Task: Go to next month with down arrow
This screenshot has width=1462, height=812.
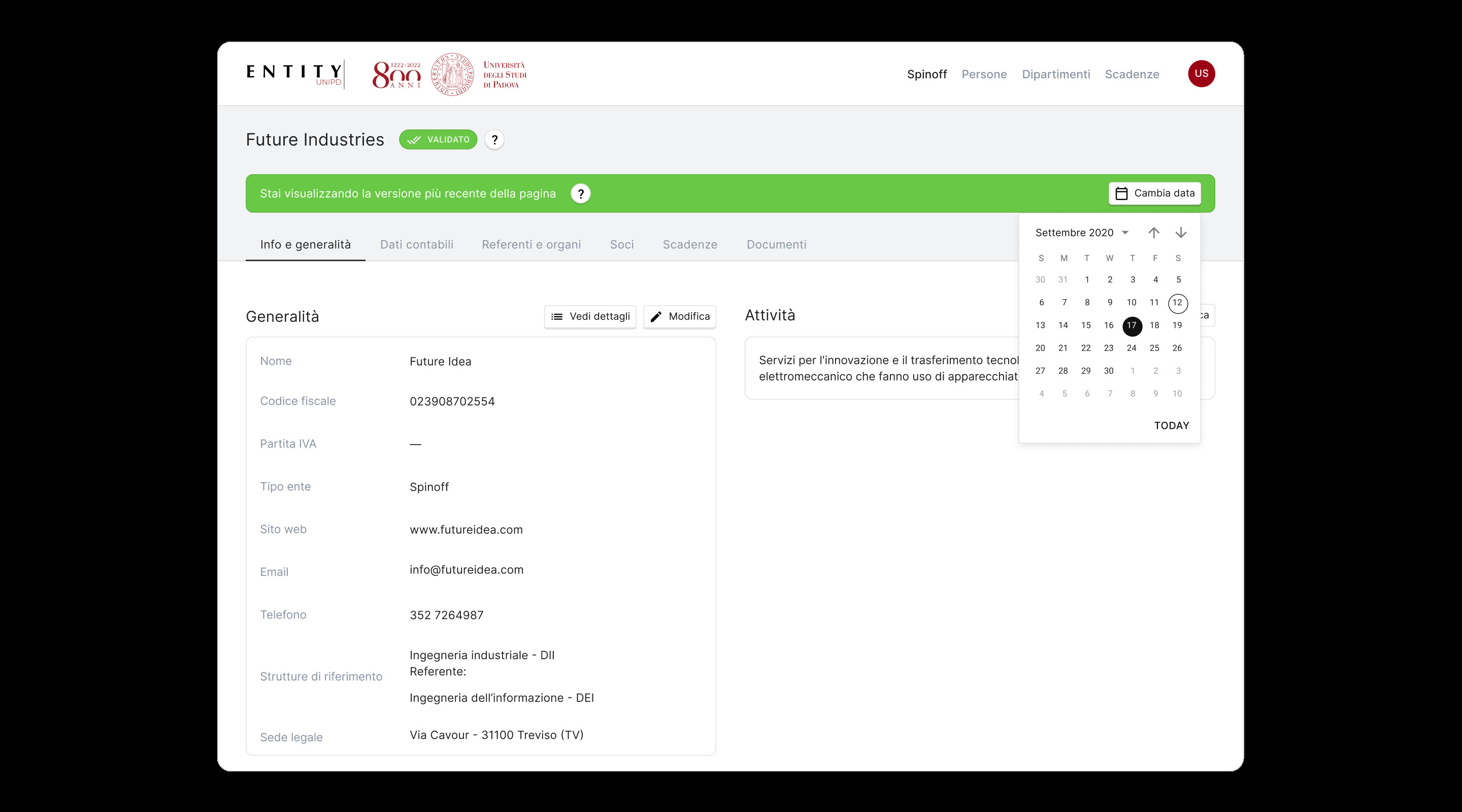Action: pyautogui.click(x=1180, y=232)
